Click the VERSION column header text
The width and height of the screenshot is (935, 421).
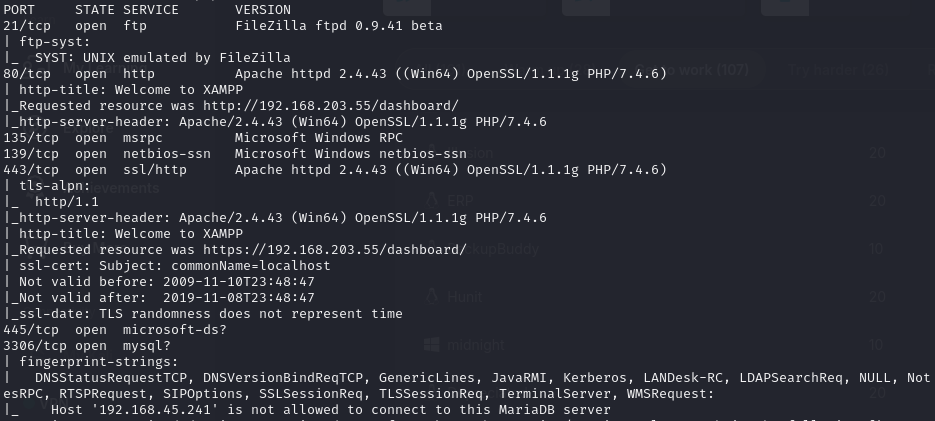click(263, 9)
